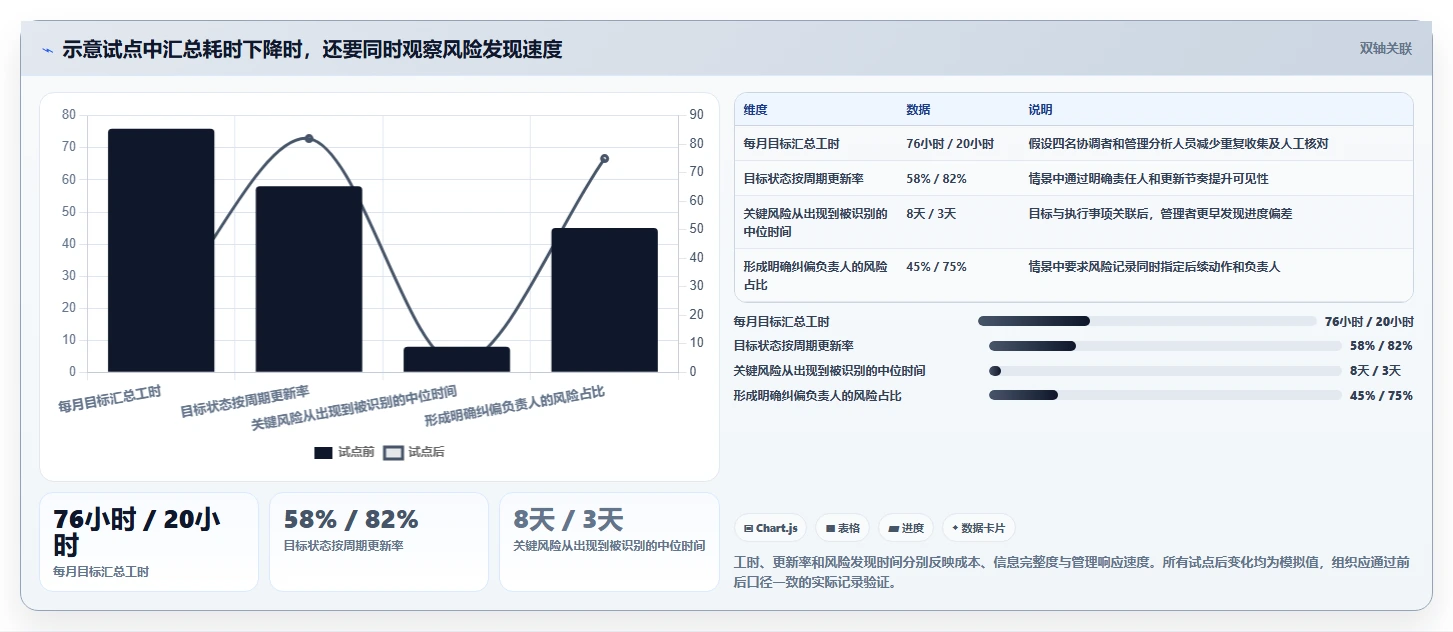Screen dimensions: 1453x632
Task: Click the 双轴关联 badge in the header
Action: tap(1385, 48)
